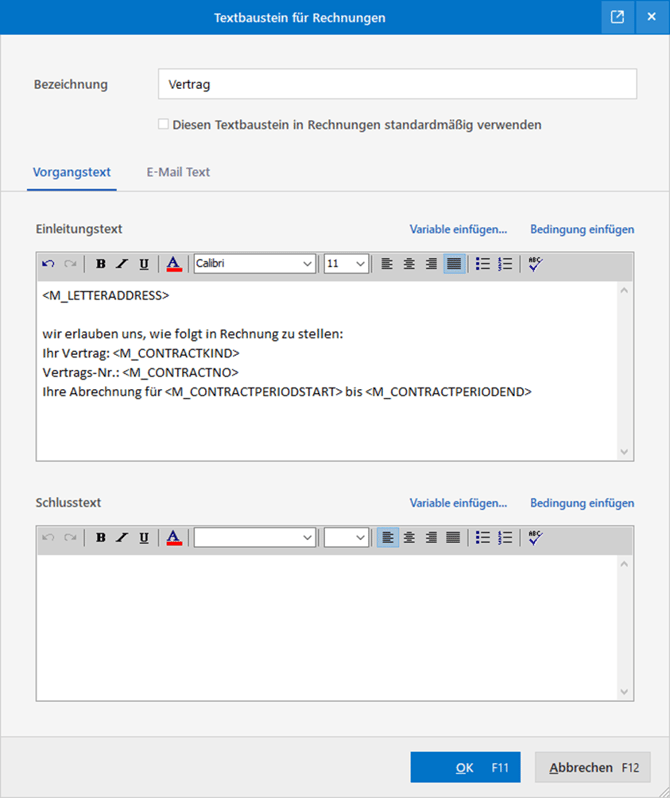This screenshot has height=798, width=670.
Task: Center align the Einleitungstext text
Action: (x=409, y=264)
